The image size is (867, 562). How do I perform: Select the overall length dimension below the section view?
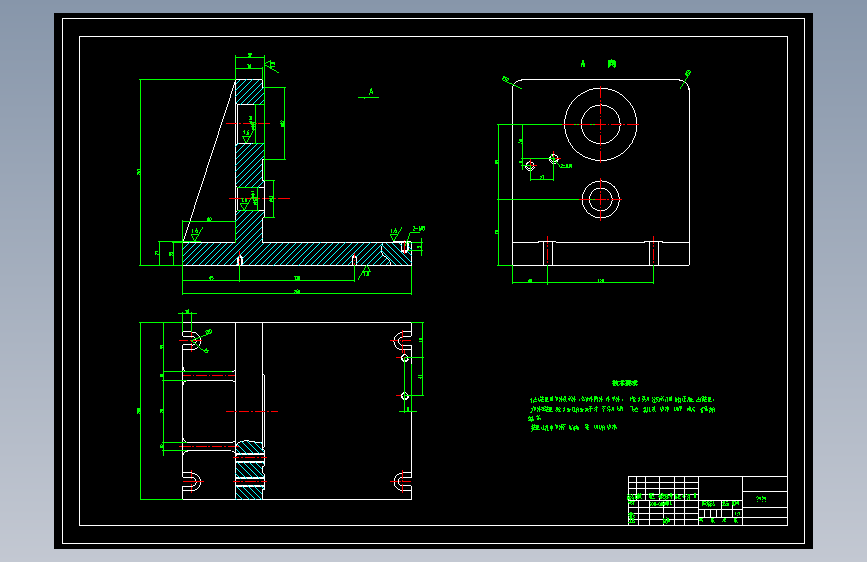point(297,292)
